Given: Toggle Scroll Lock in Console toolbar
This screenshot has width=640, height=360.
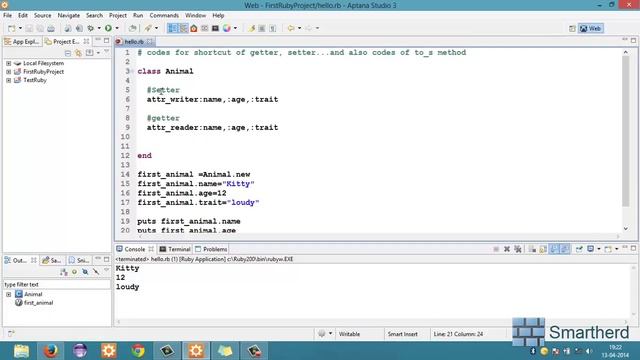Looking at the screenshot, I should [x=543, y=249].
